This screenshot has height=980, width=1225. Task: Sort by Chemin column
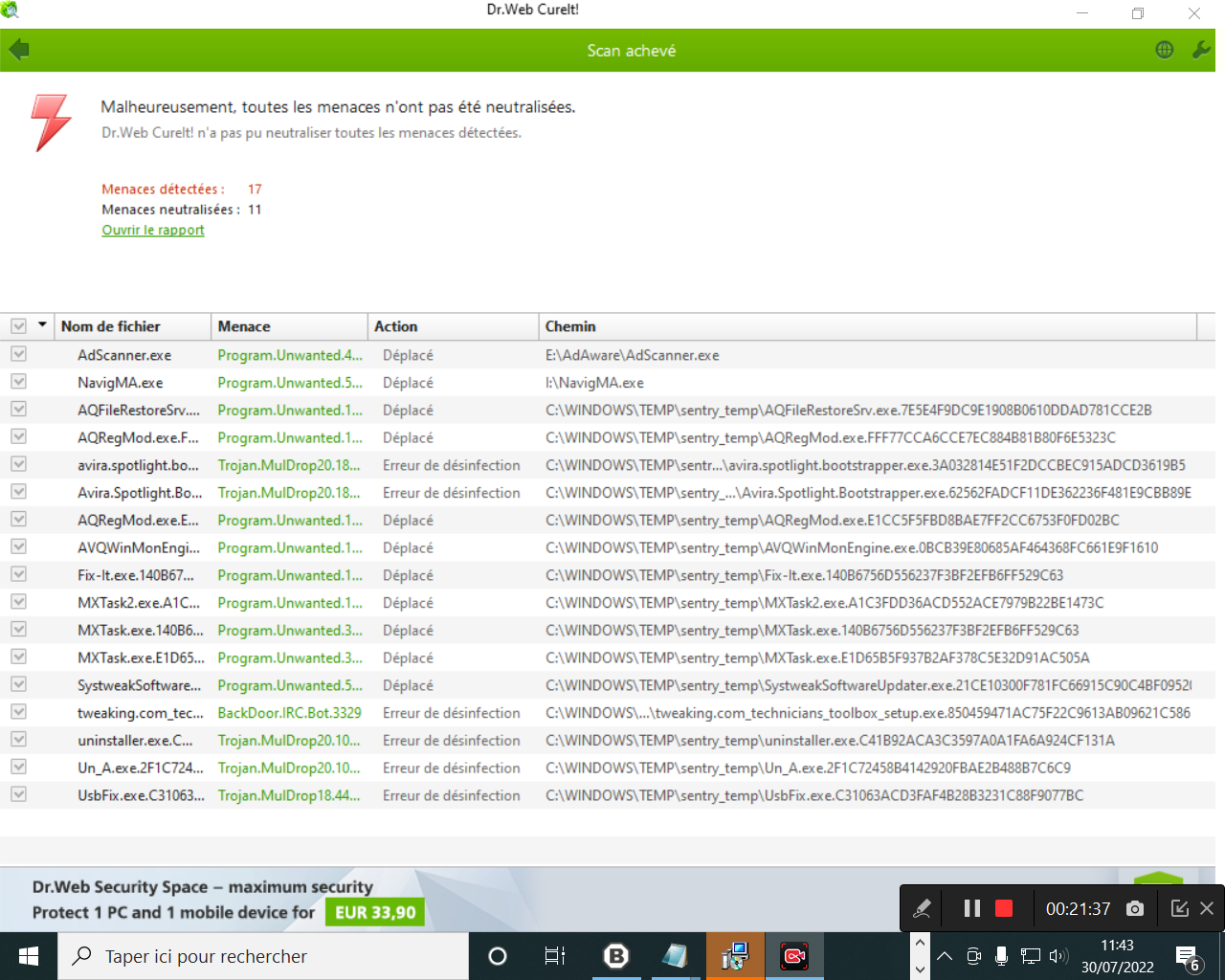coord(868,326)
